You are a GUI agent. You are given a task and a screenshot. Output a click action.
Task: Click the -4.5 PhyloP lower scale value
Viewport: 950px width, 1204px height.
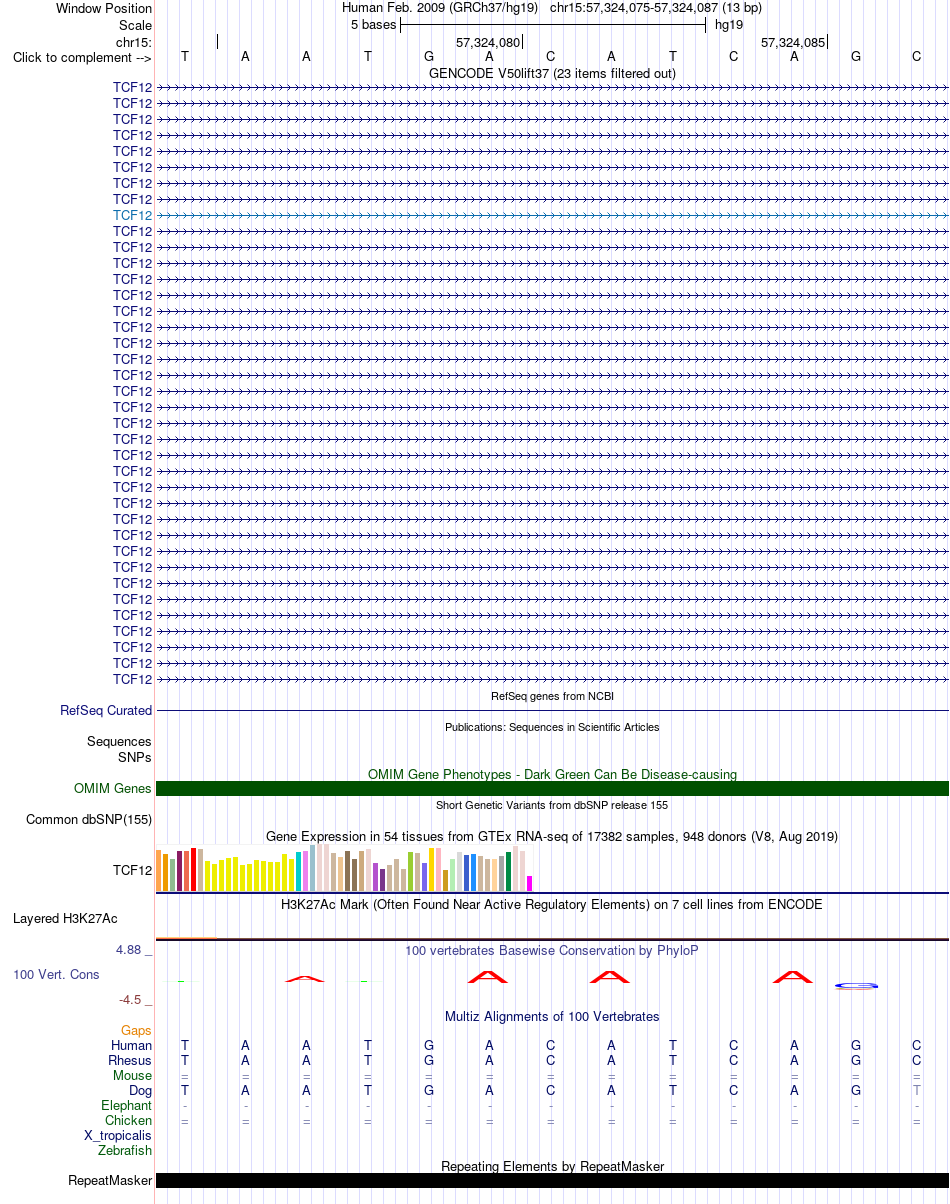[x=132, y=999]
